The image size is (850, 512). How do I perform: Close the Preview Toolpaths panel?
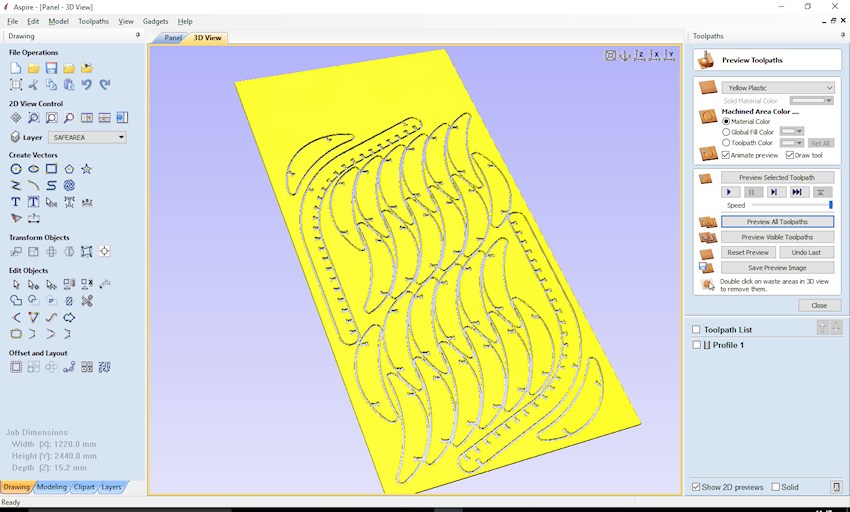(x=819, y=305)
